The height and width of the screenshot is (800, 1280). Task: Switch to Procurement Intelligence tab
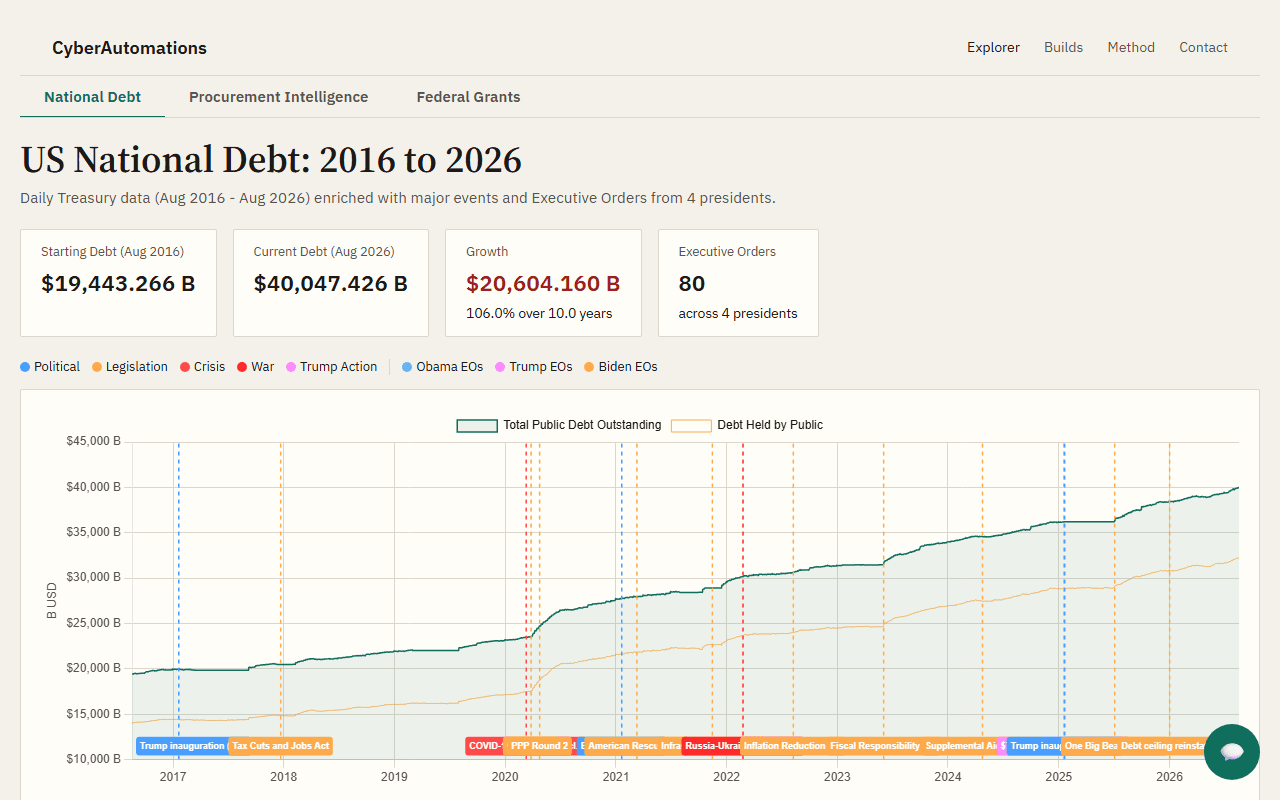pos(278,97)
